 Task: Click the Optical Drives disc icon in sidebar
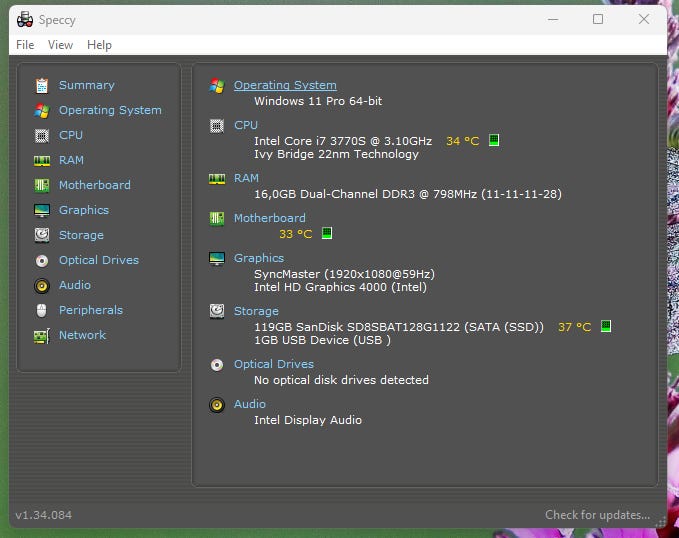[42, 260]
